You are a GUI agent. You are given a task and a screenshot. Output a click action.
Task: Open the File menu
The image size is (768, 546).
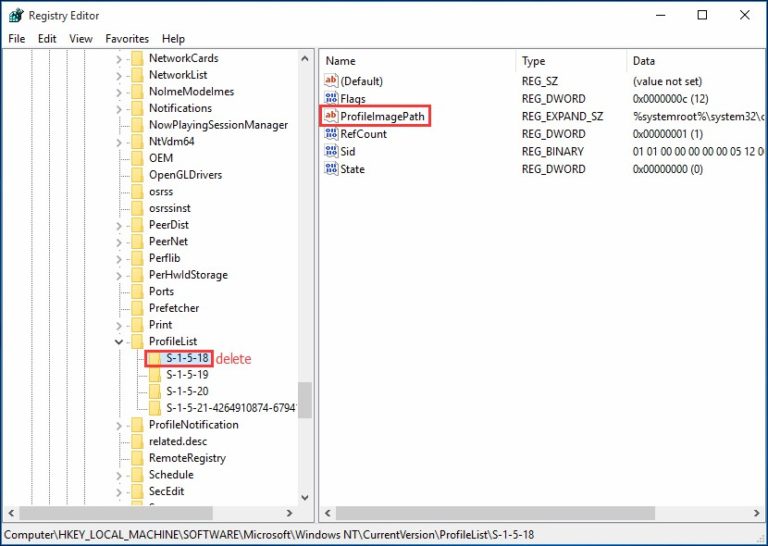click(17, 39)
